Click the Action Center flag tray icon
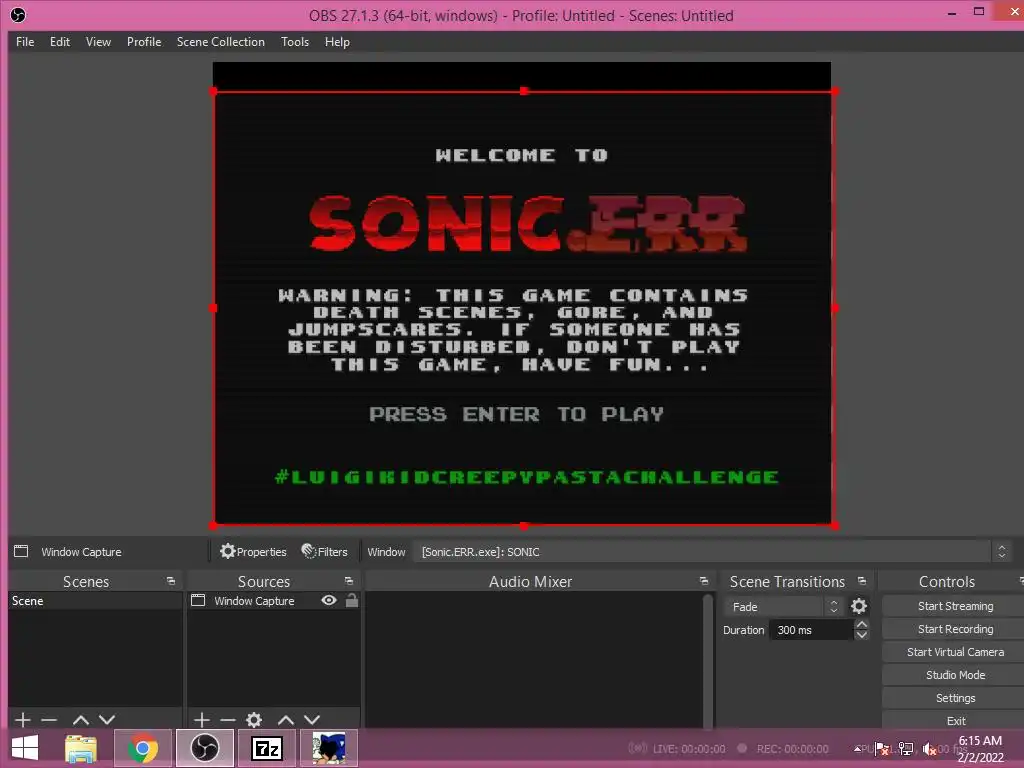Screen dimensions: 1024x768 pyautogui.click(x=882, y=748)
